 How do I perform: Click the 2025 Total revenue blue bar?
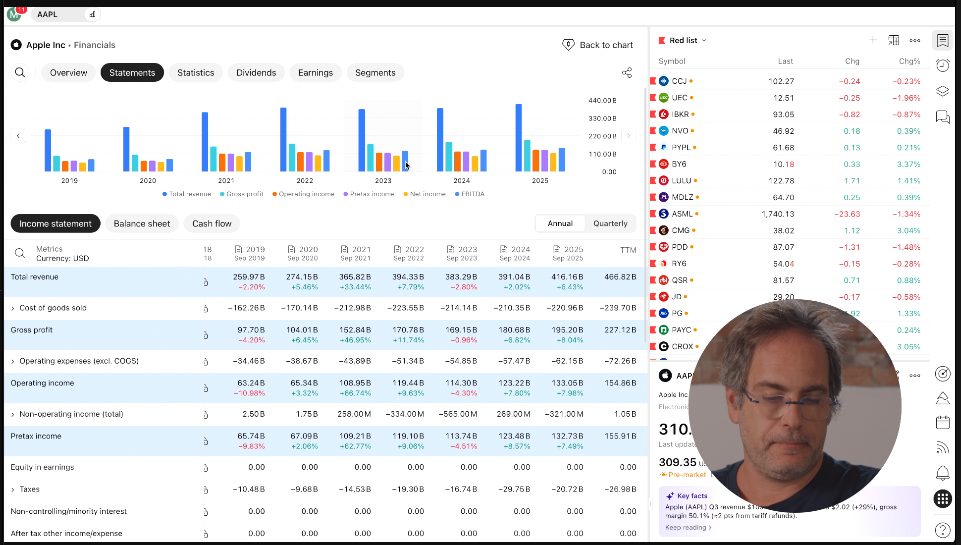518,137
